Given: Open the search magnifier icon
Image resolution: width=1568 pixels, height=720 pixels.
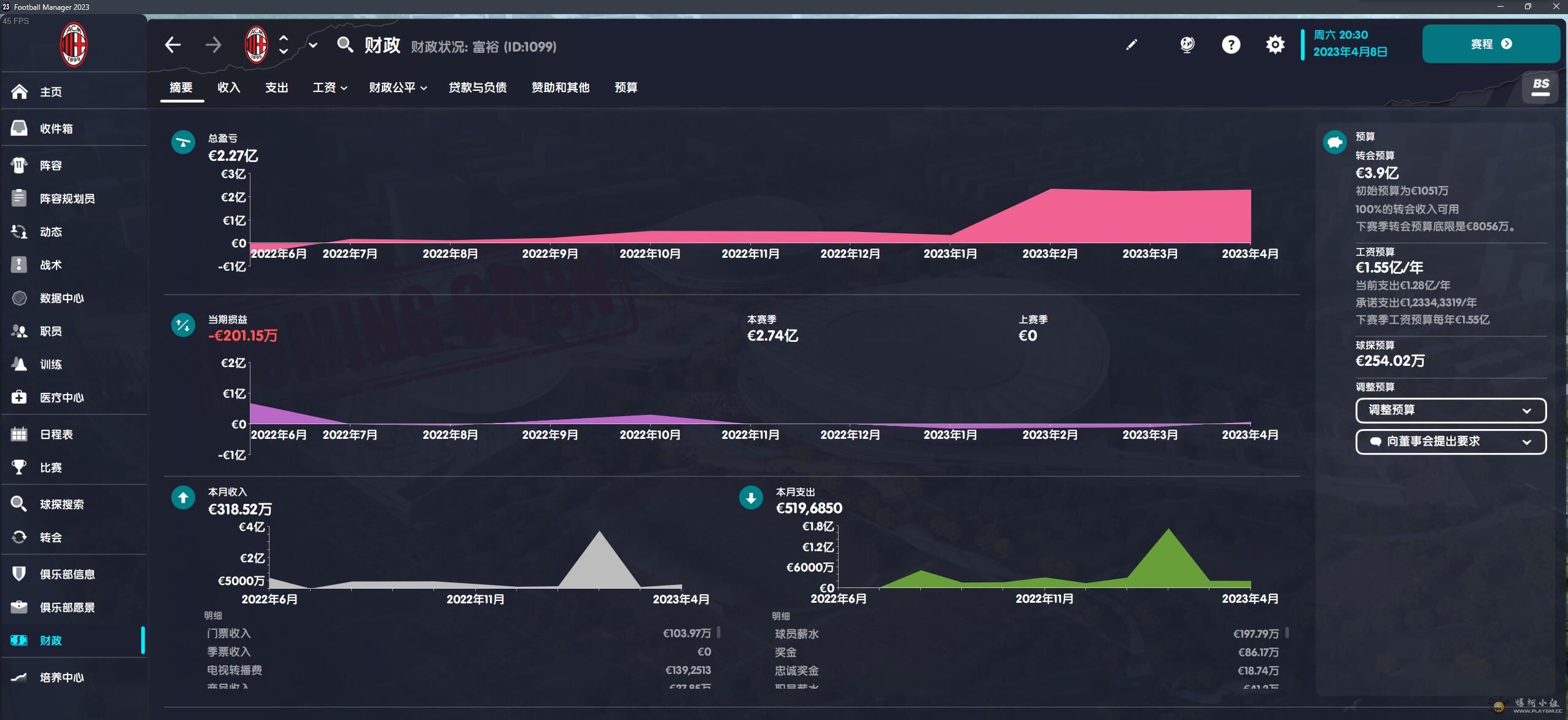Looking at the screenshot, I should (x=345, y=45).
